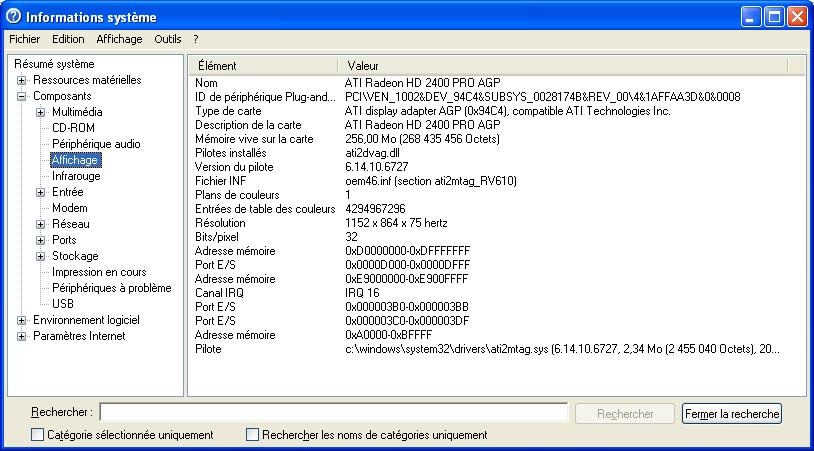This screenshot has width=814, height=451.
Task: Click value 1152 x 864 x 75 hertz
Action: click(x=396, y=223)
